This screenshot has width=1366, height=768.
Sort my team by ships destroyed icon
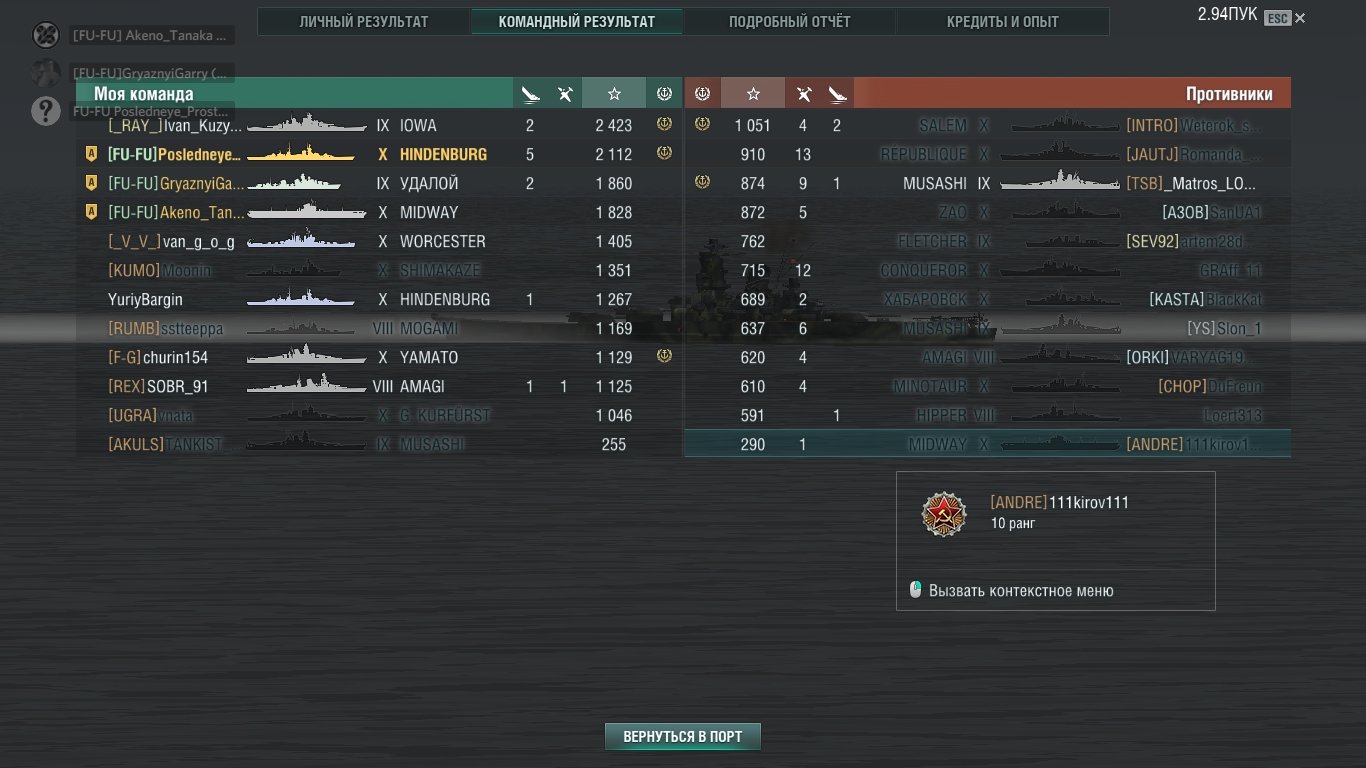pyautogui.click(x=565, y=94)
